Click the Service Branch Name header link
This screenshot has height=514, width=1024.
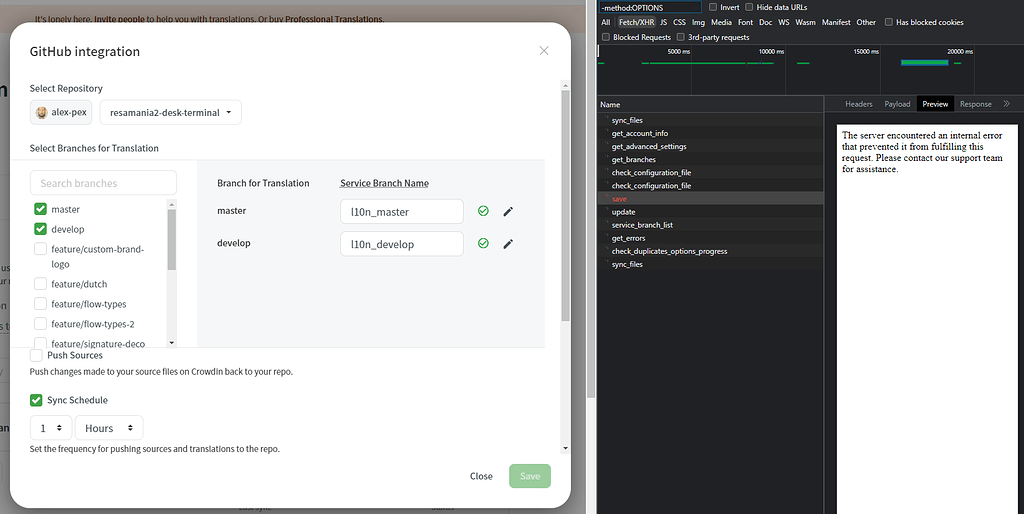[384, 183]
